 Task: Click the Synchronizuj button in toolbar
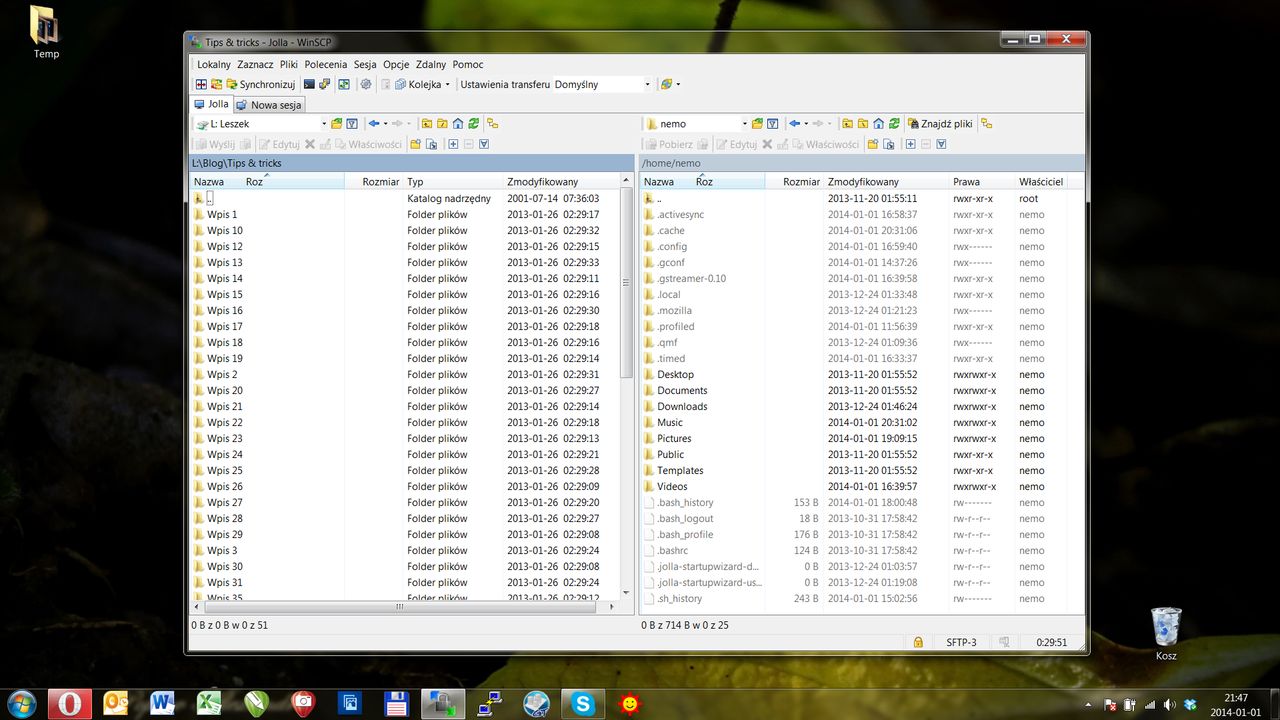[260, 84]
